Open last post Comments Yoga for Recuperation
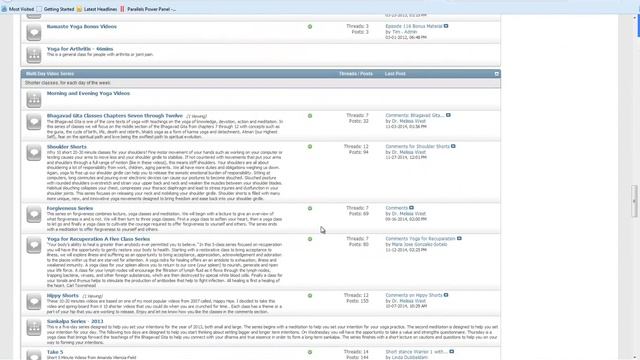 pyautogui.click(x=420, y=239)
